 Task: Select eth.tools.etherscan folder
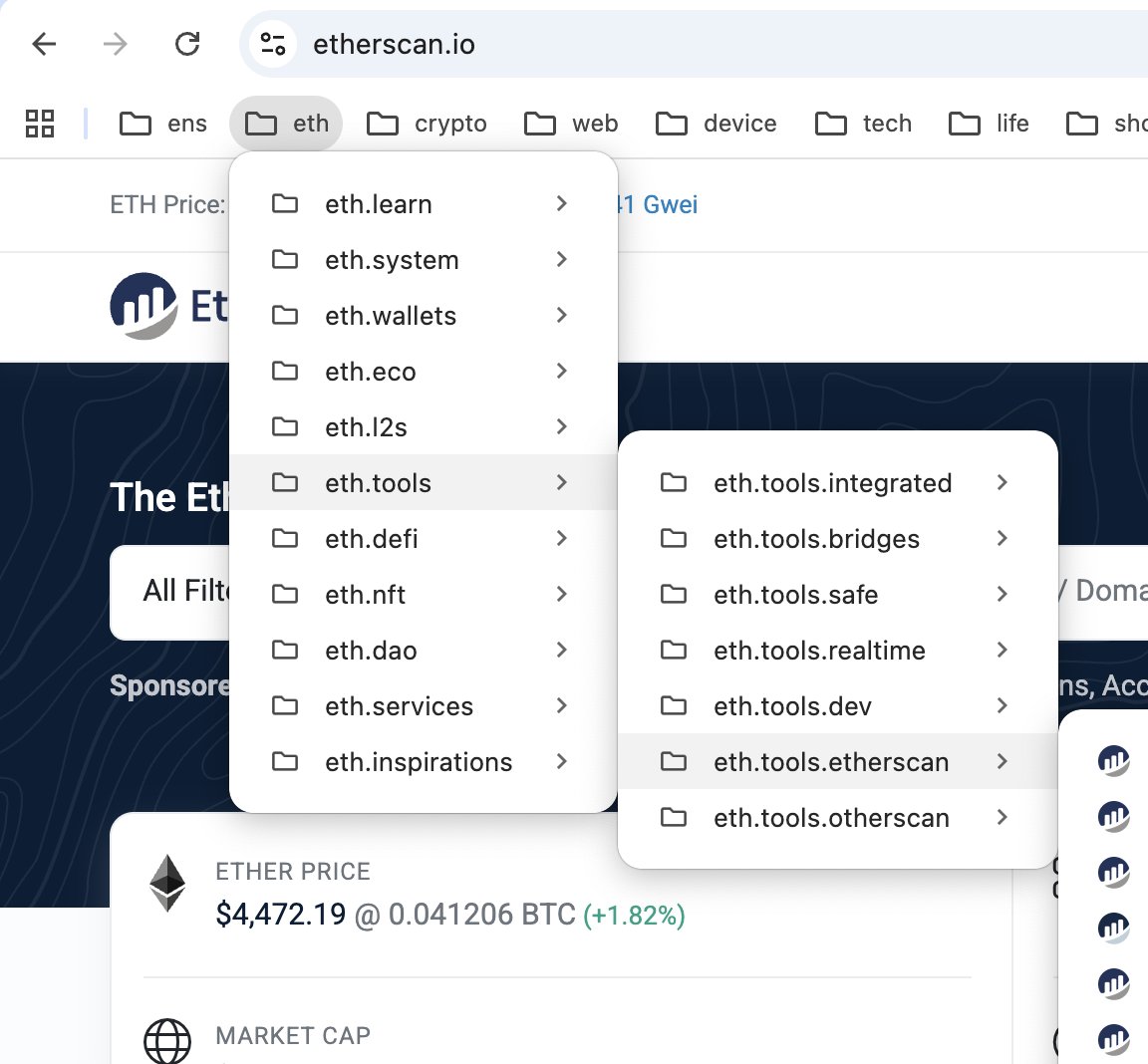click(837, 762)
